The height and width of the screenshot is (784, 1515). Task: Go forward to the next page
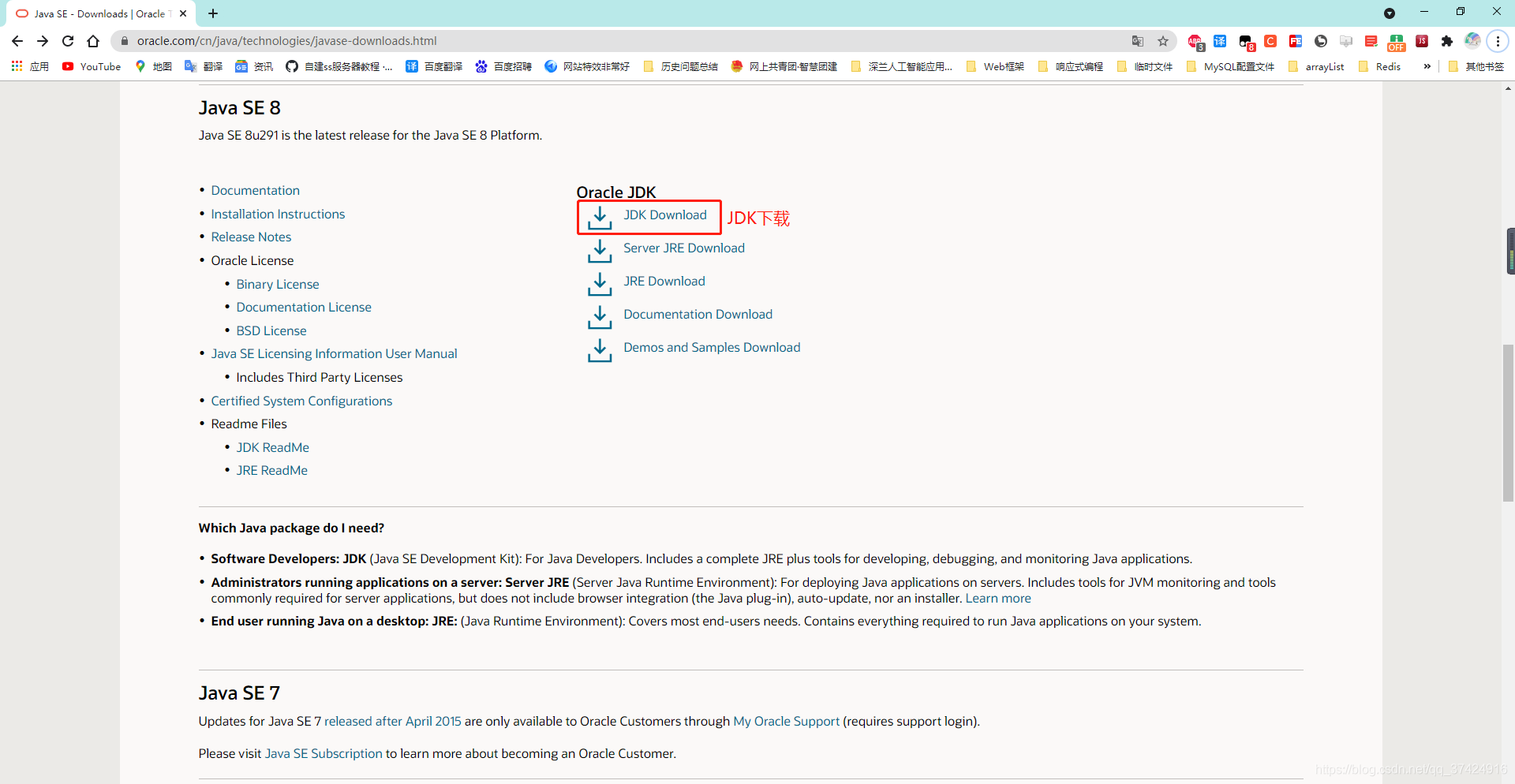click(x=43, y=41)
